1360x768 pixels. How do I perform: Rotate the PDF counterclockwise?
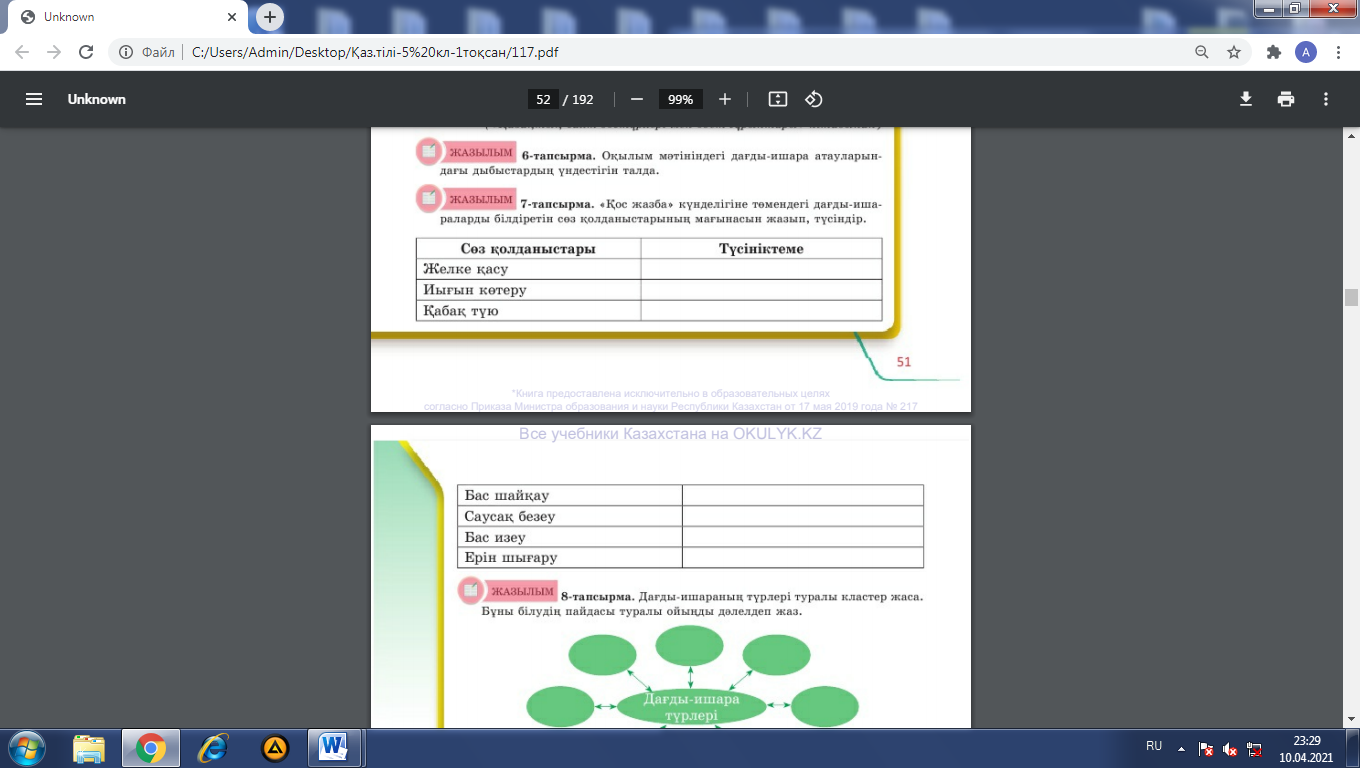pyautogui.click(x=814, y=99)
